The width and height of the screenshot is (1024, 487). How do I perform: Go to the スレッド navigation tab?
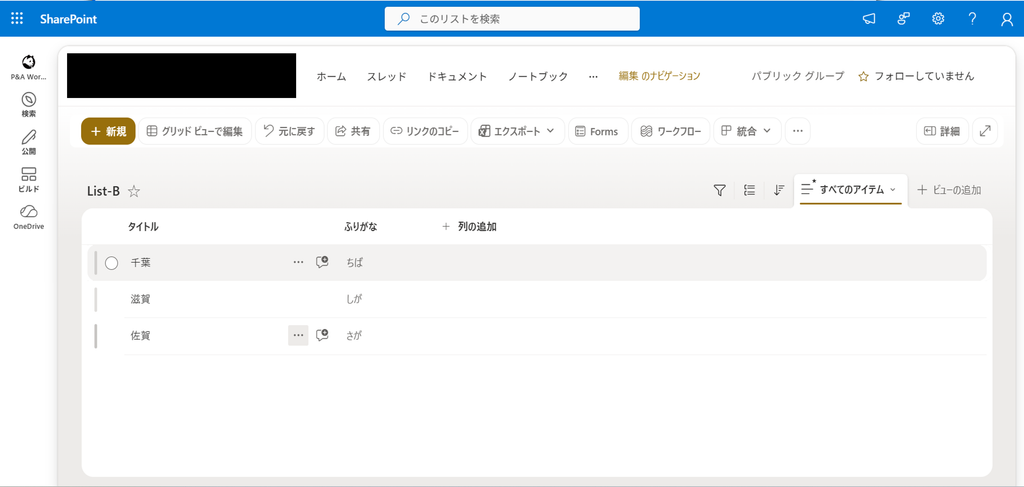tap(387, 76)
